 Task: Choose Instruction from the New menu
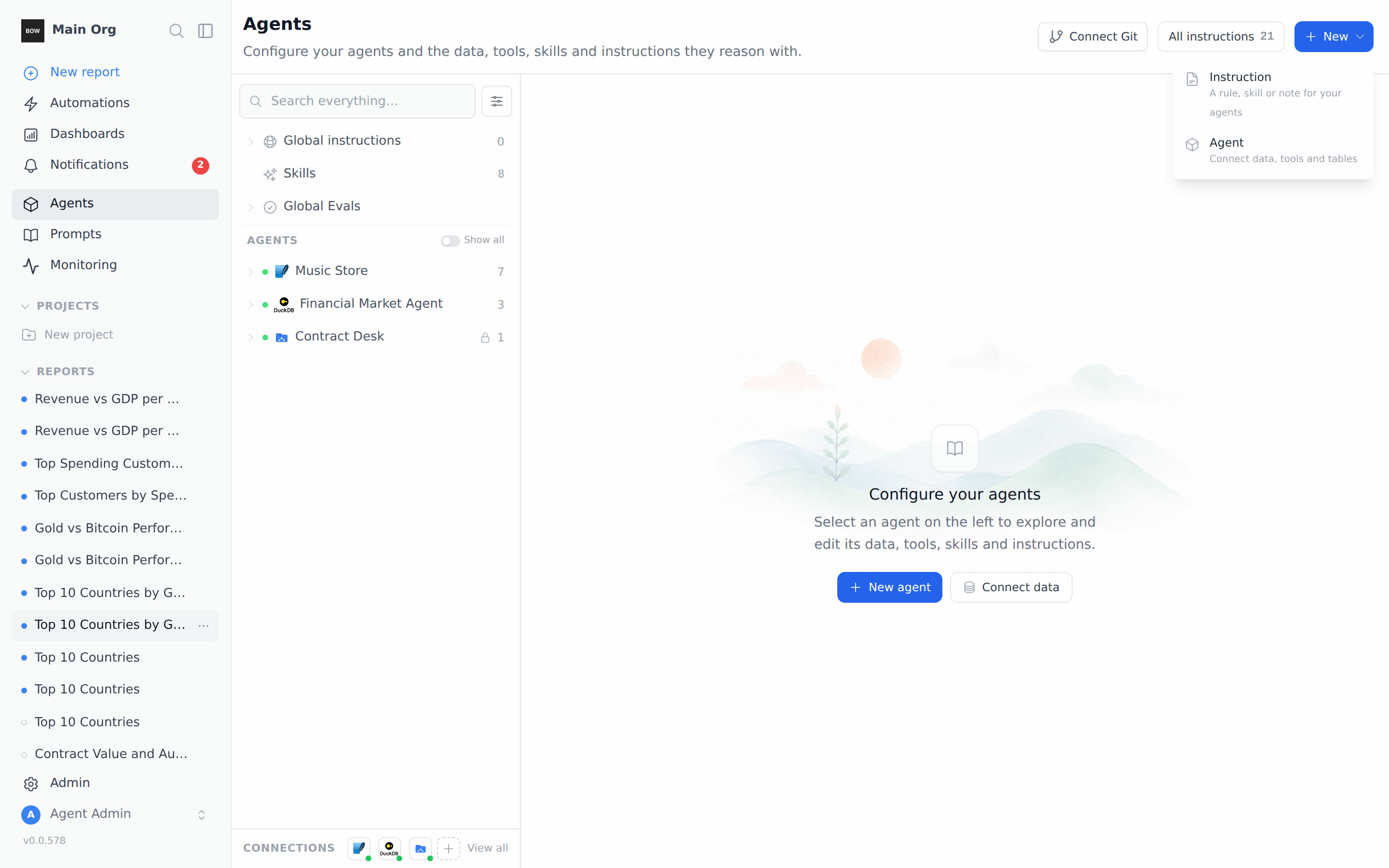(1272, 94)
